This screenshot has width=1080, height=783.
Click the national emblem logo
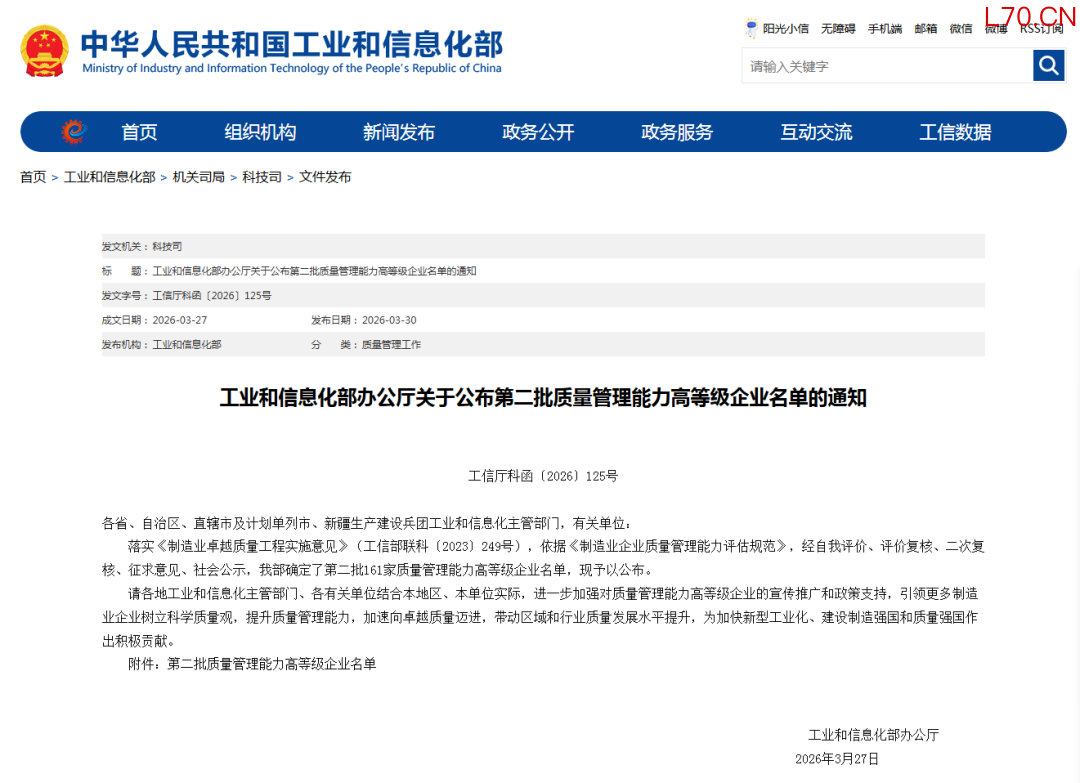(45, 51)
